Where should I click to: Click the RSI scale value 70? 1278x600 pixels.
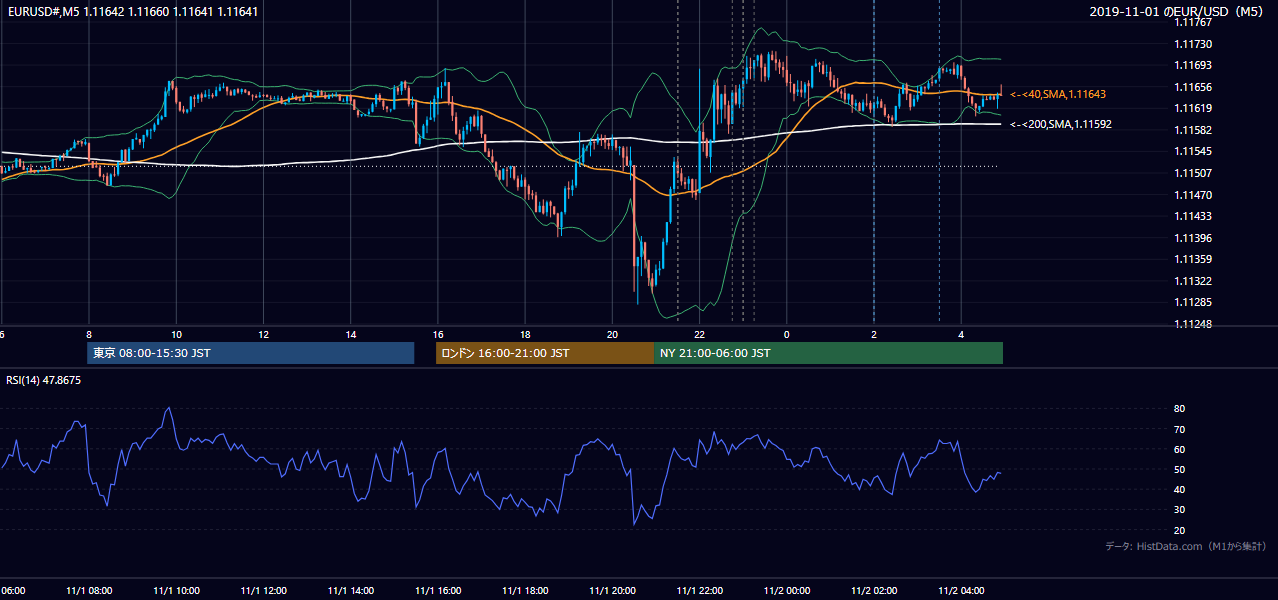tap(1179, 430)
